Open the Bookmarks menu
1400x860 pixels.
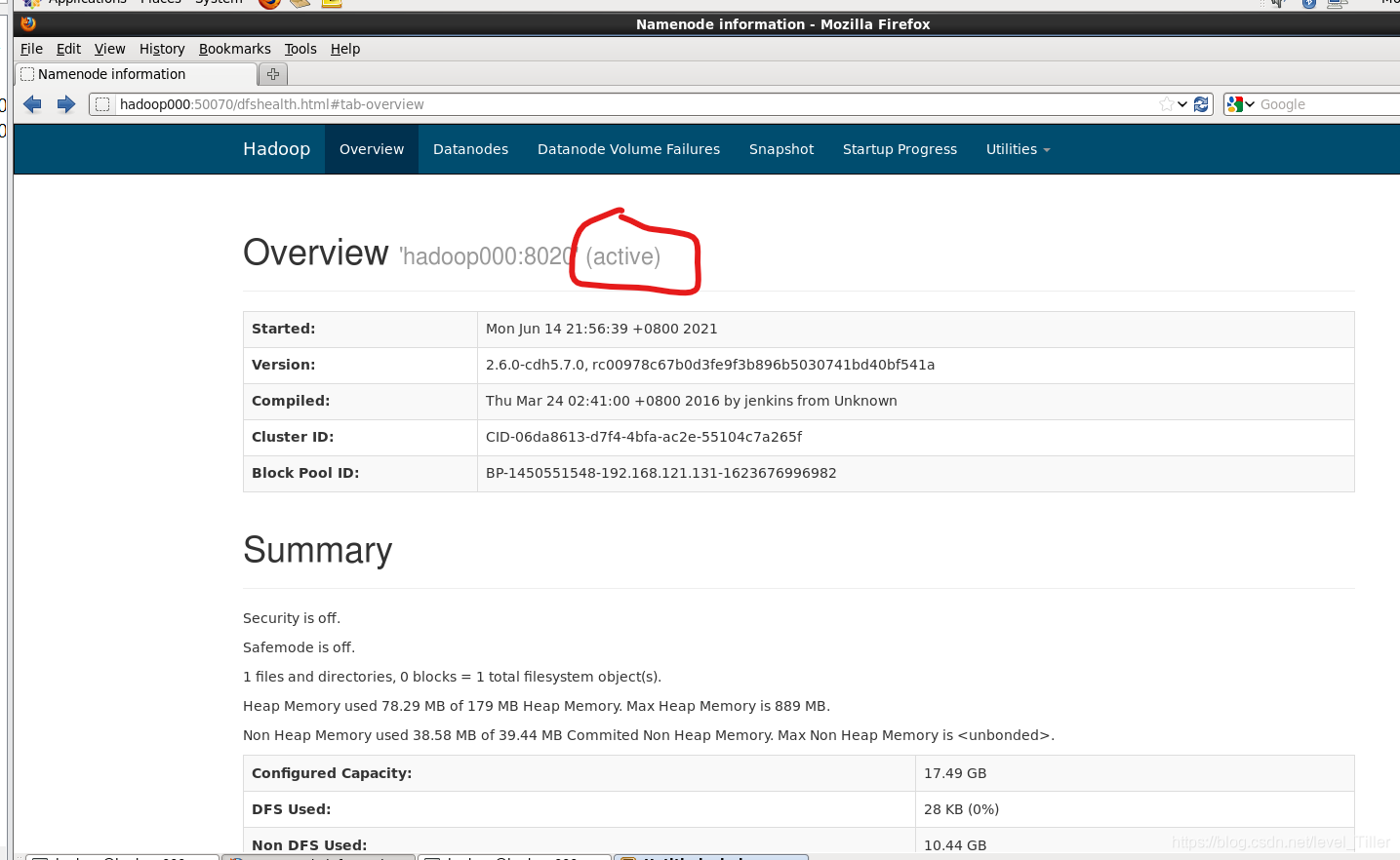pyautogui.click(x=234, y=49)
